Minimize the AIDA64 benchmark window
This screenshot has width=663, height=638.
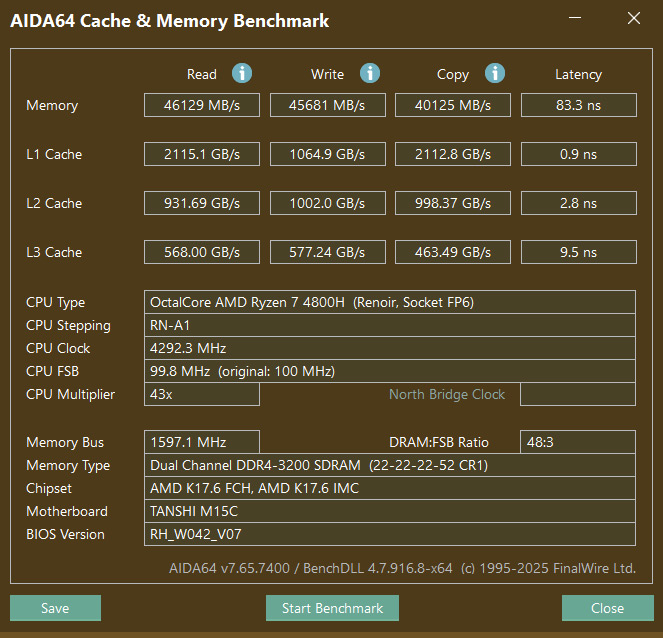[576, 19]
